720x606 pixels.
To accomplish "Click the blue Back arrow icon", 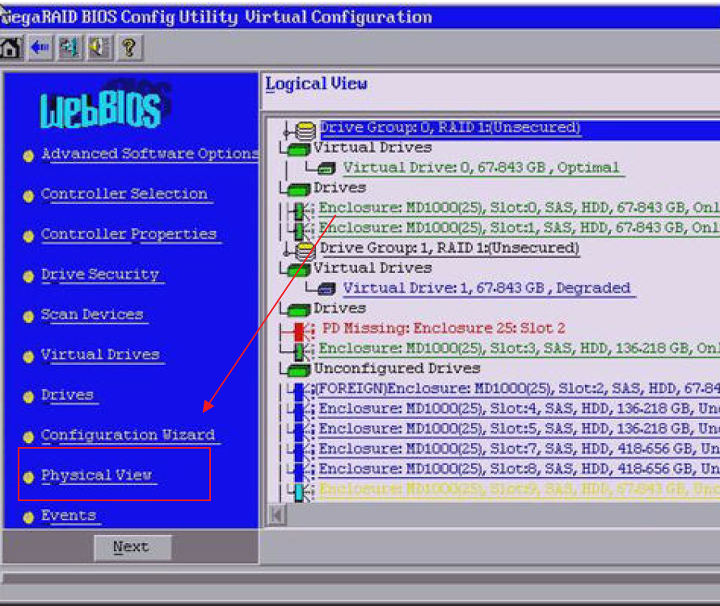I will [40, 48].
